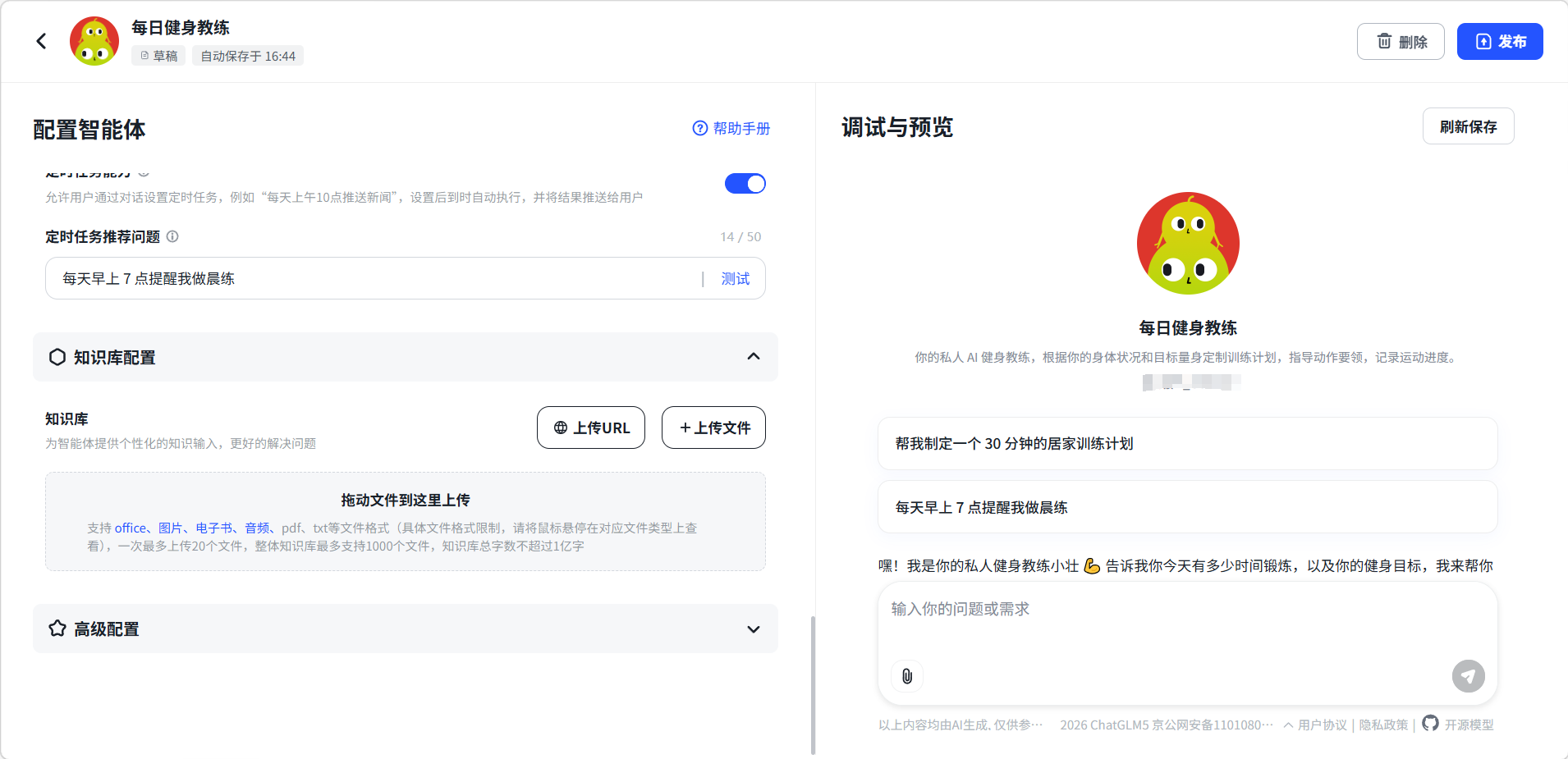
Task: Click the 电子书 file format link
Action: pyautogui.click(x=213, y=528)
